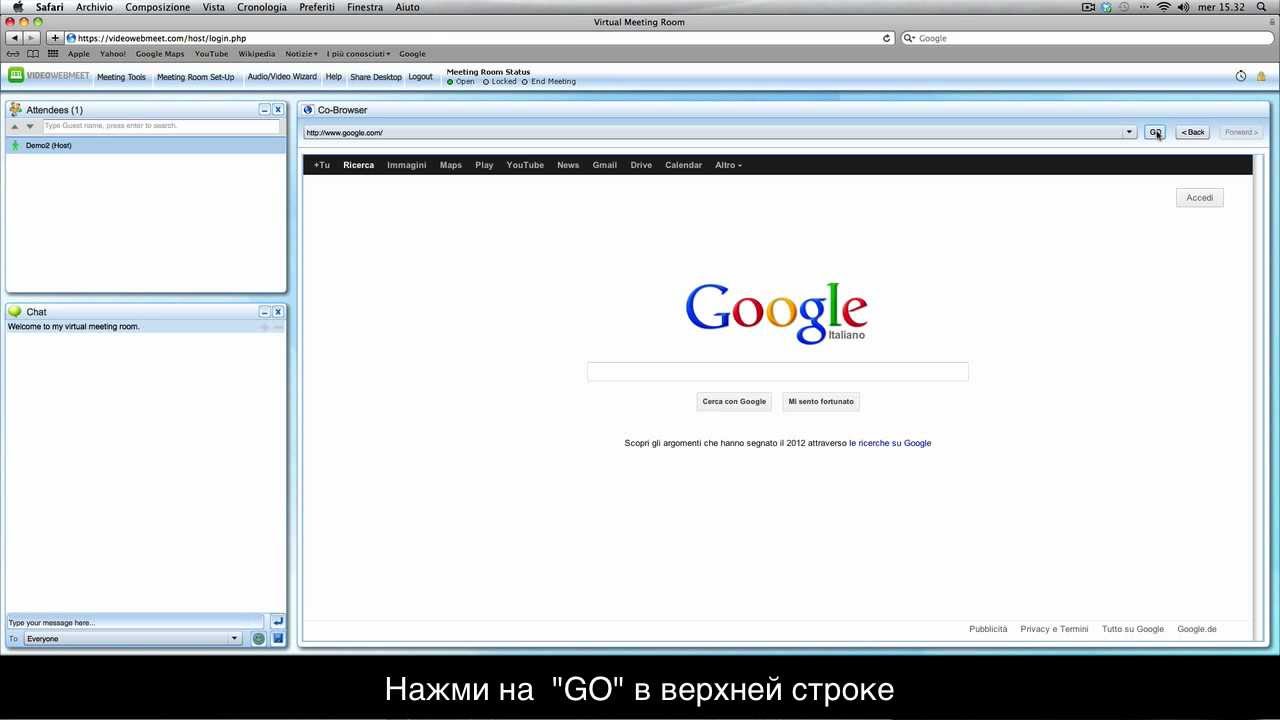Click the yellow lock icon

click(x=1261, y=76)
